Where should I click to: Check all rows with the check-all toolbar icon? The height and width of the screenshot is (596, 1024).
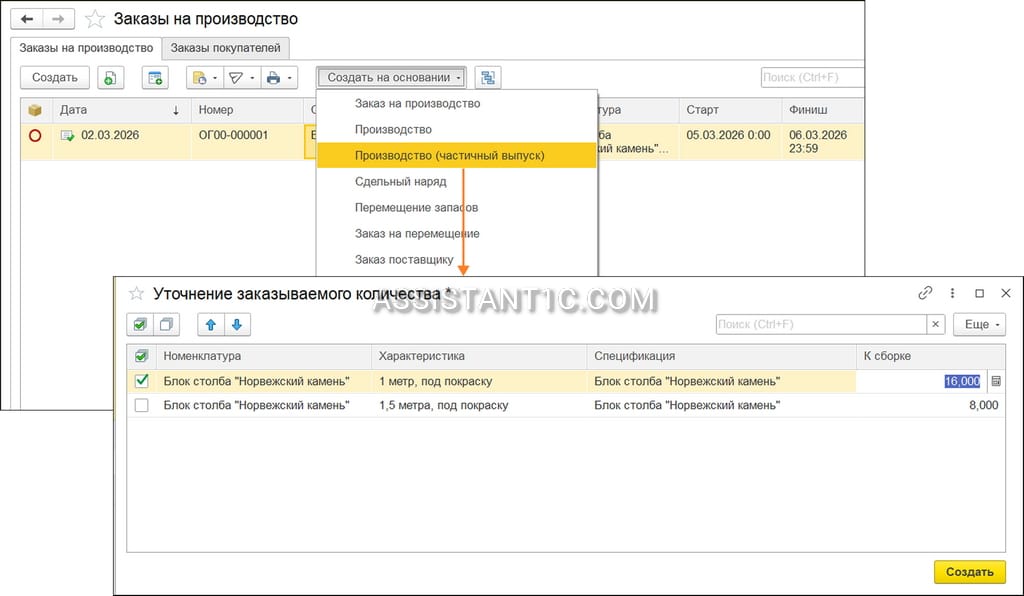[x=140, y=324]
